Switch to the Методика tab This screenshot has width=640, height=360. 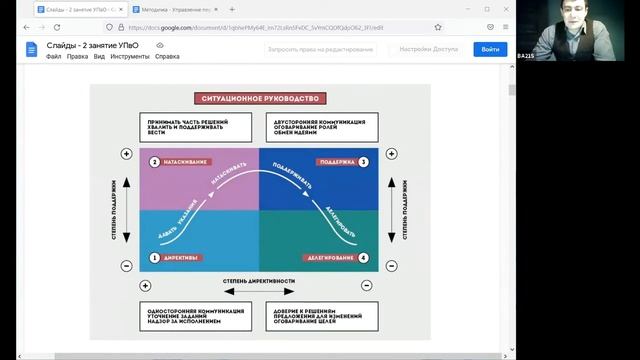coord(176,9)
